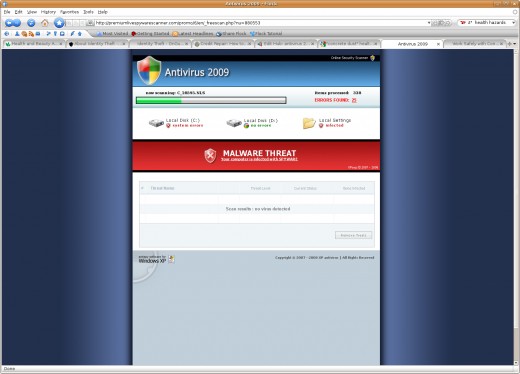Open My World globe icon in Flock toolbar
520x374 pixels.
pos(7,34)
